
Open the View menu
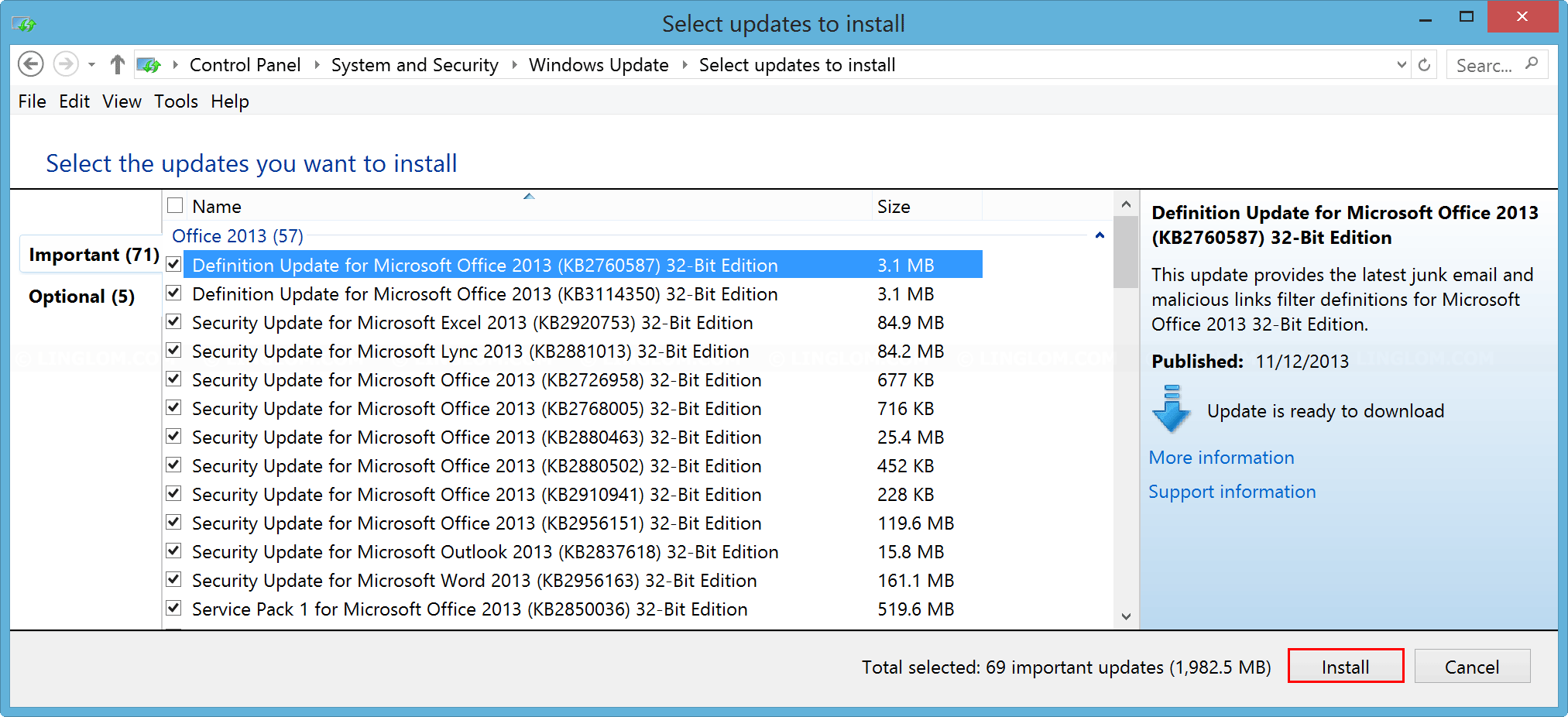[122, 101]
